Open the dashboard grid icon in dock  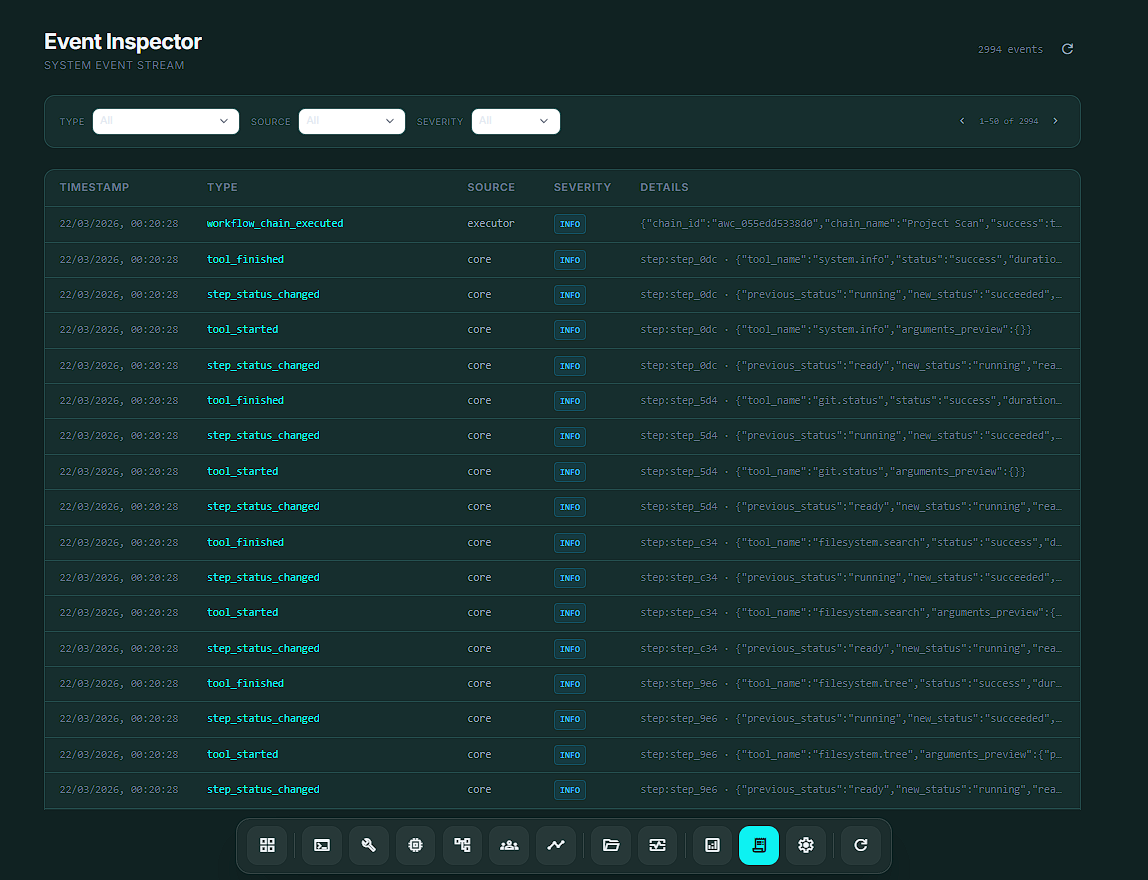click(x=267, y=845)
